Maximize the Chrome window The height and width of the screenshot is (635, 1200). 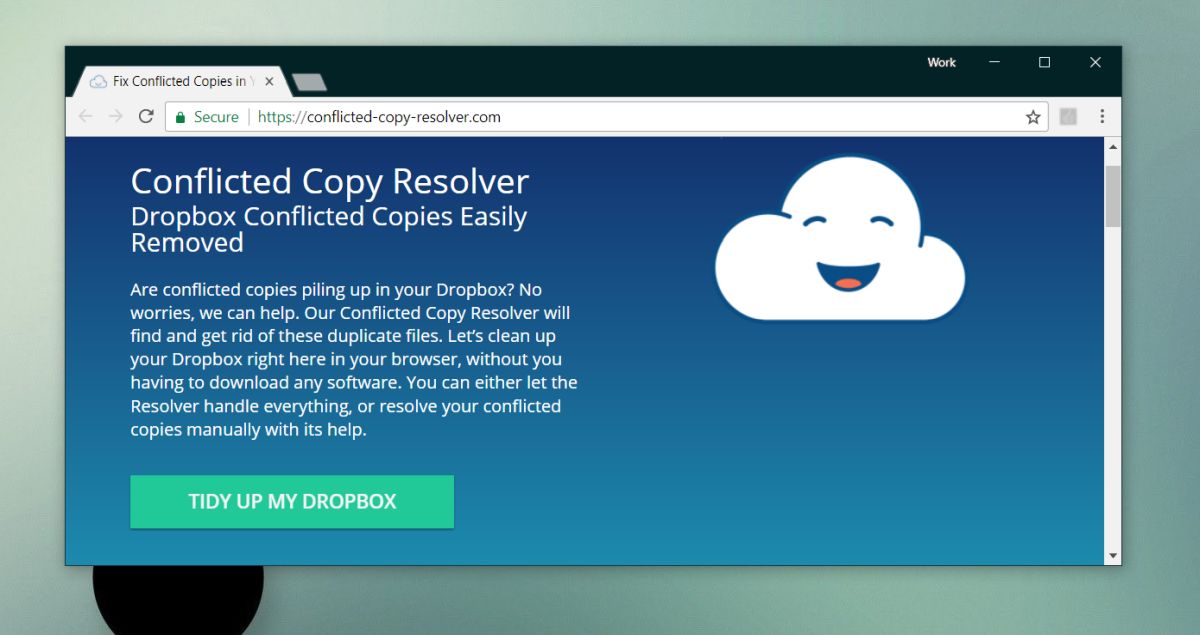click(1044, 62)
